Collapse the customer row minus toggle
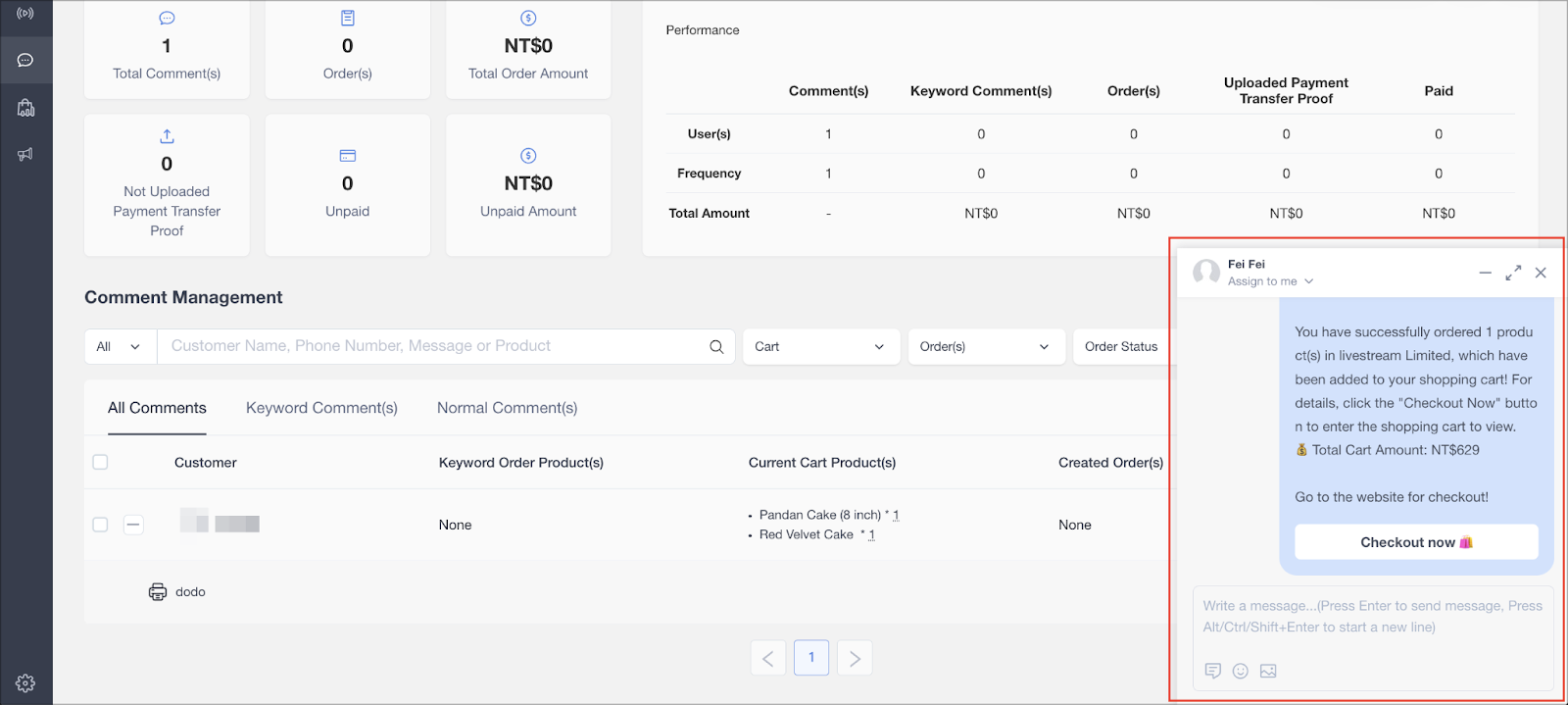Viewport: 1568px width, 705px height. [x=133, y=525]
